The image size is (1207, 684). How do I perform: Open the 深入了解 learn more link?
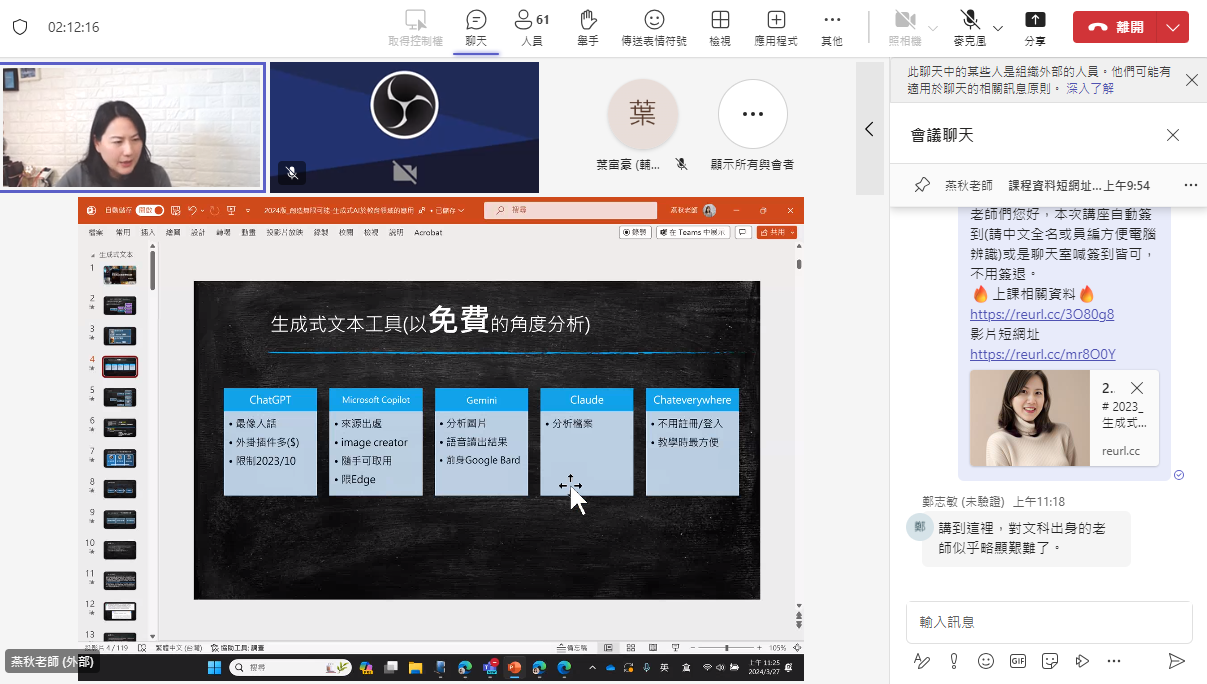tap(1090, 88)
